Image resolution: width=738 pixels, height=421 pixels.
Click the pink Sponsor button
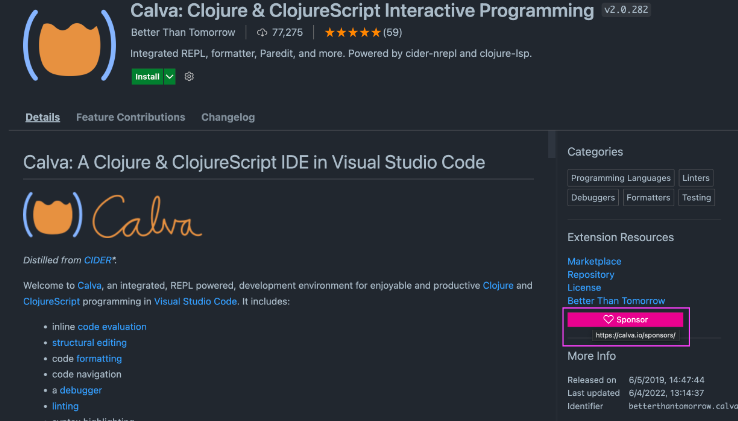[625, 319]
